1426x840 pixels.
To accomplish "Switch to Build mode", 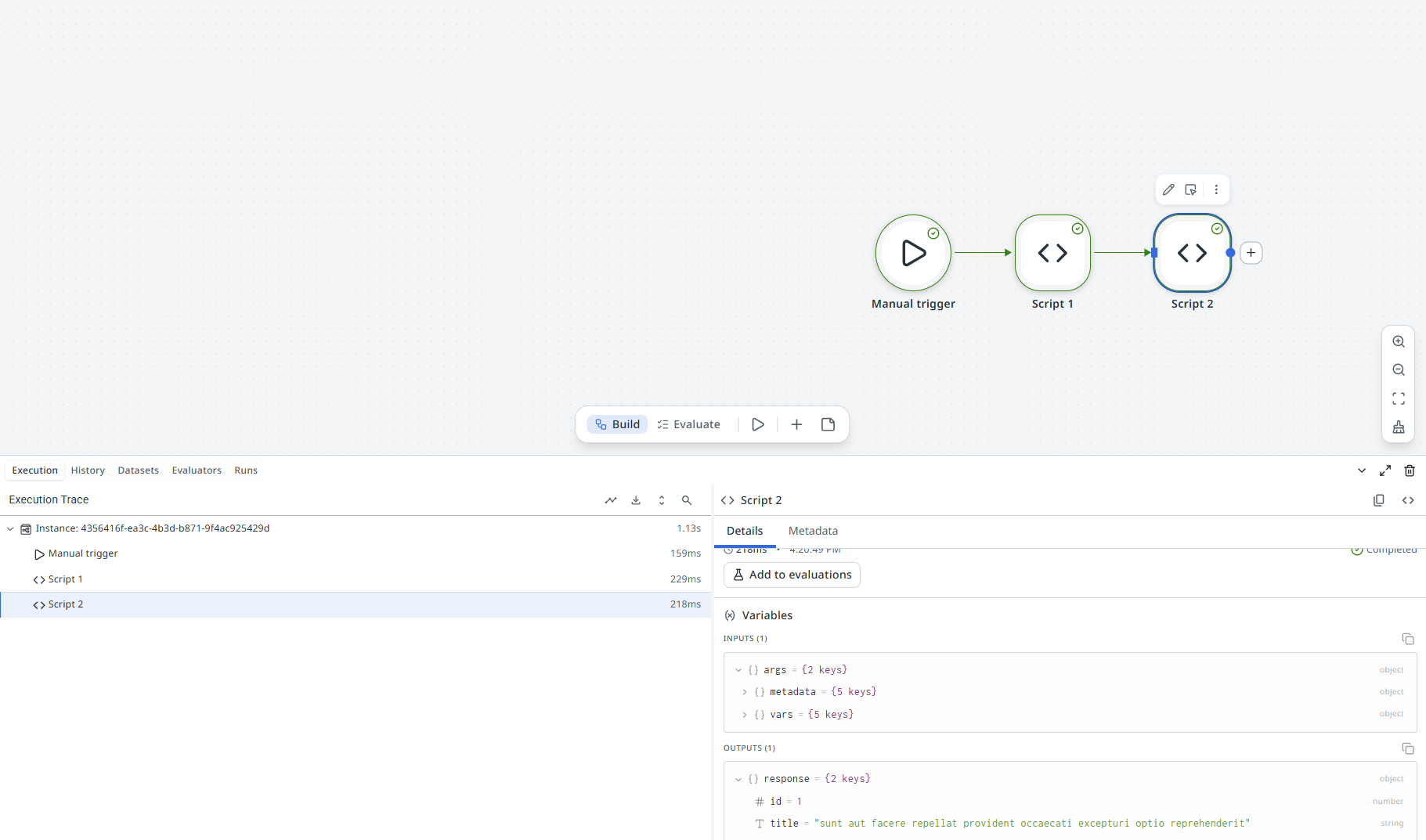I will [617, 424].
